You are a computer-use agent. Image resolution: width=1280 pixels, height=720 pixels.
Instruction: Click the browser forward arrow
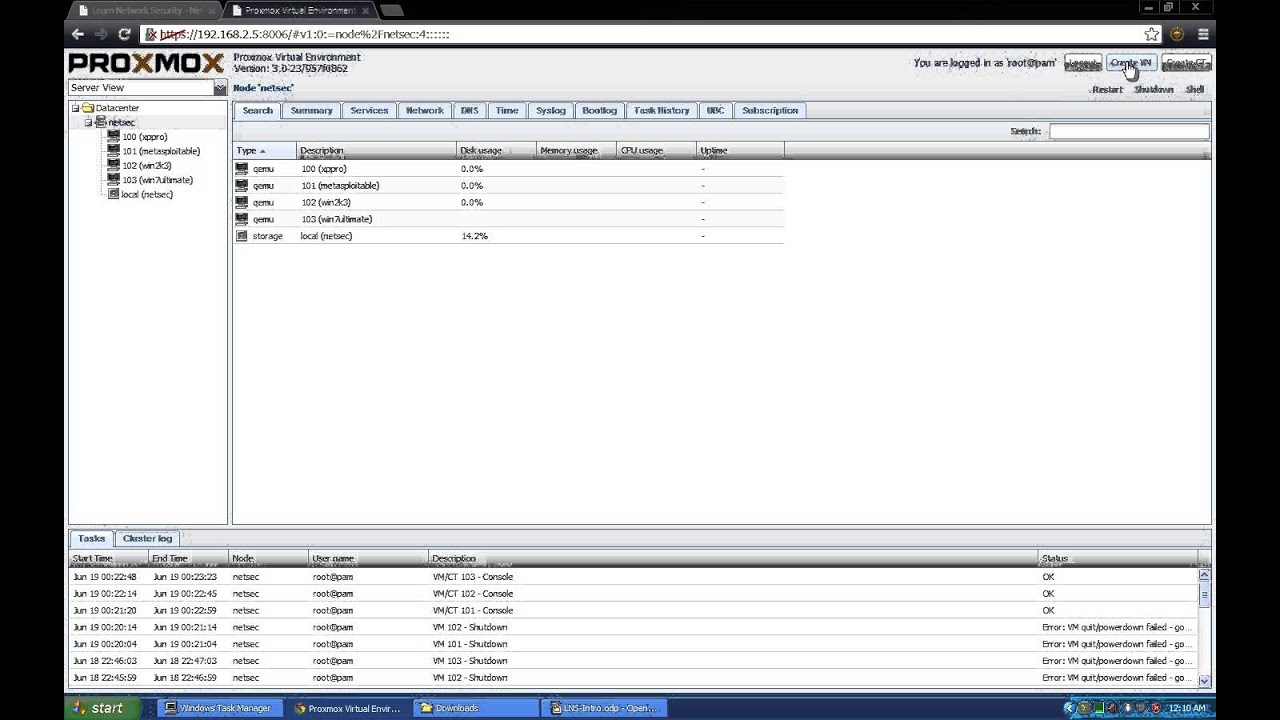point(101,34)
